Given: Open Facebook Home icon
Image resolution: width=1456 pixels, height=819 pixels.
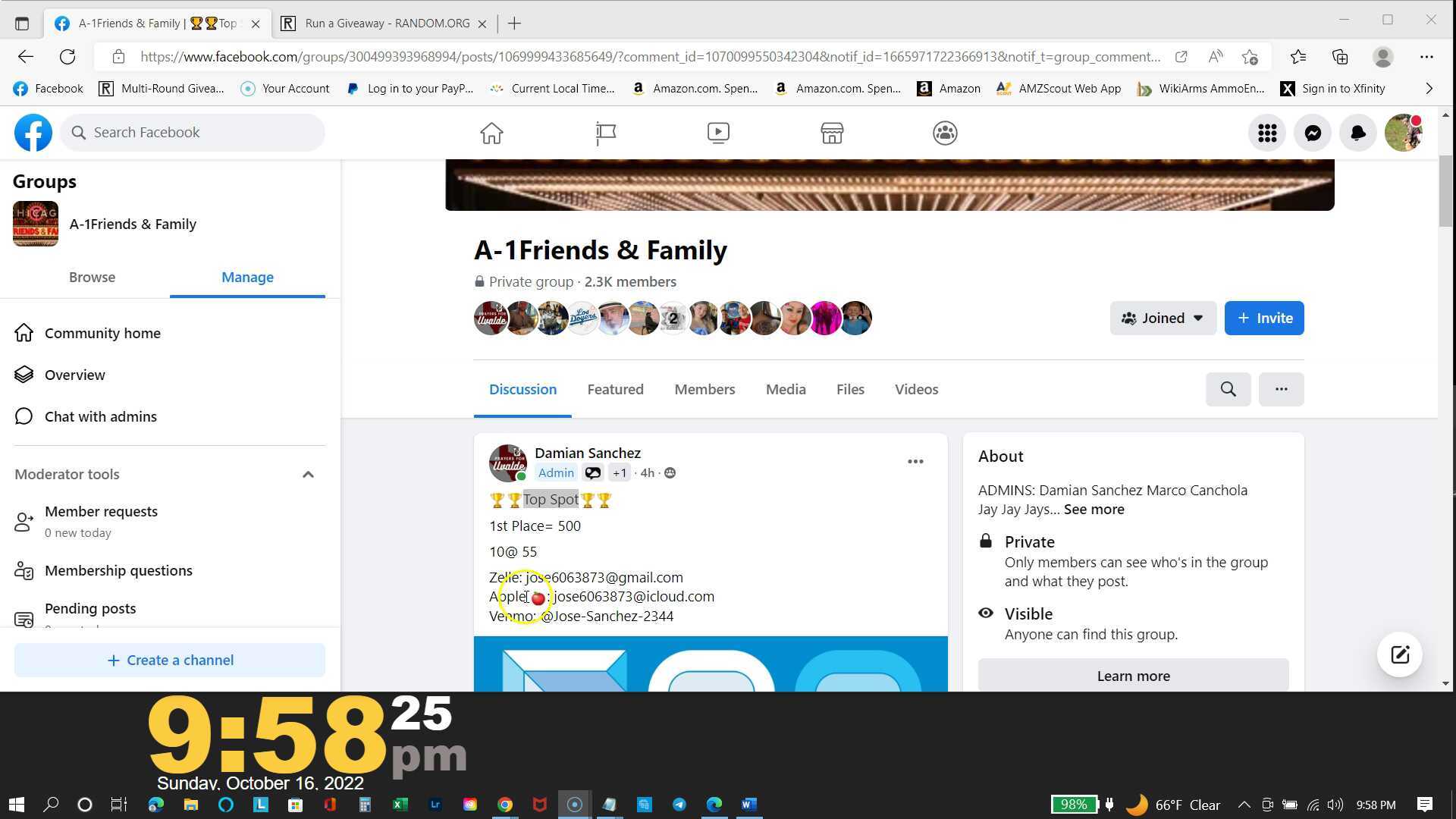Looking at the screenshot, I should pos(491,133).
